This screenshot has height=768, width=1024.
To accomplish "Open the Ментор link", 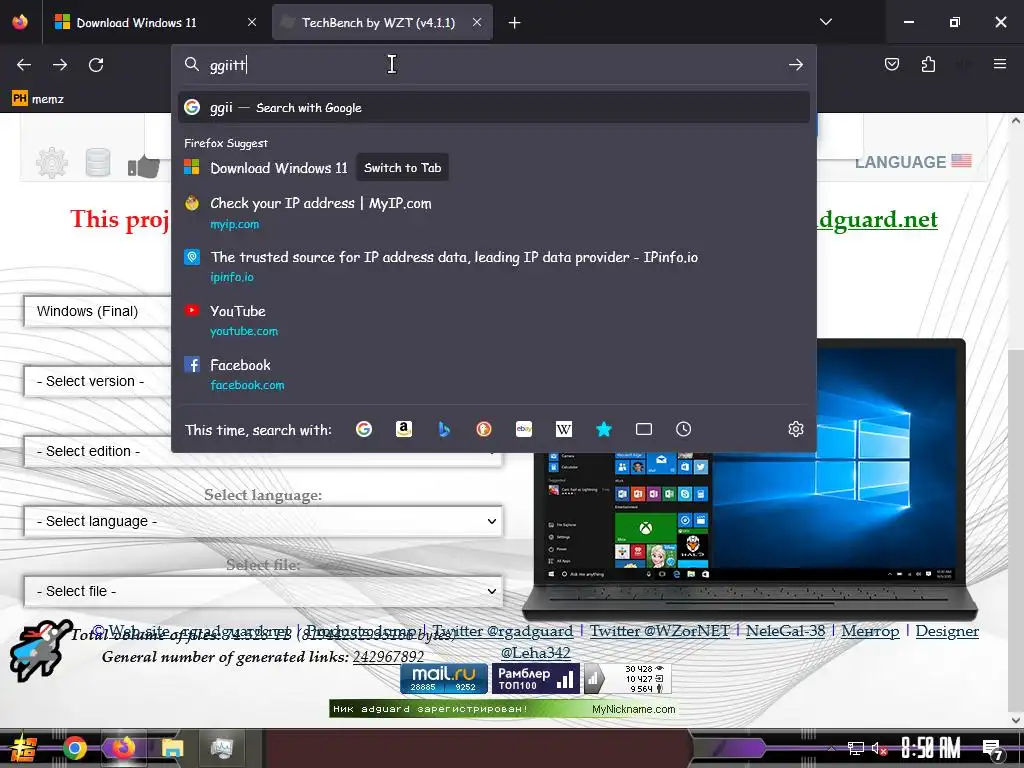I will tap(870, 631).
